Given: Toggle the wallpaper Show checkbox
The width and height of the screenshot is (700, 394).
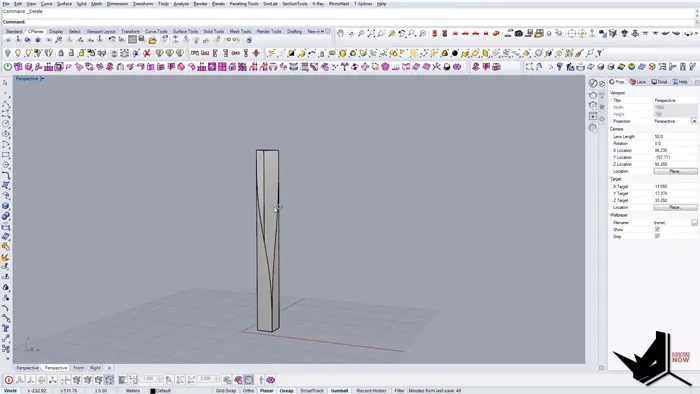Looking at the screenshot, I should pyautogui.click(x=657, y=229).
